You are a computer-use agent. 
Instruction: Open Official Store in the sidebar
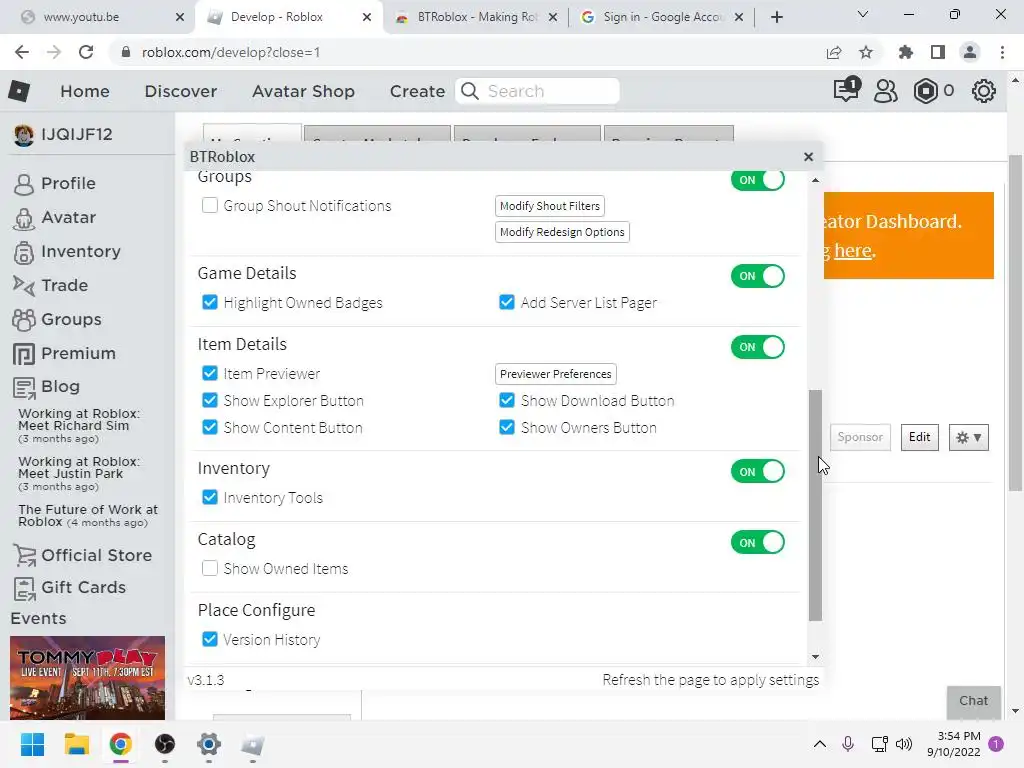(x=96, y=555)
